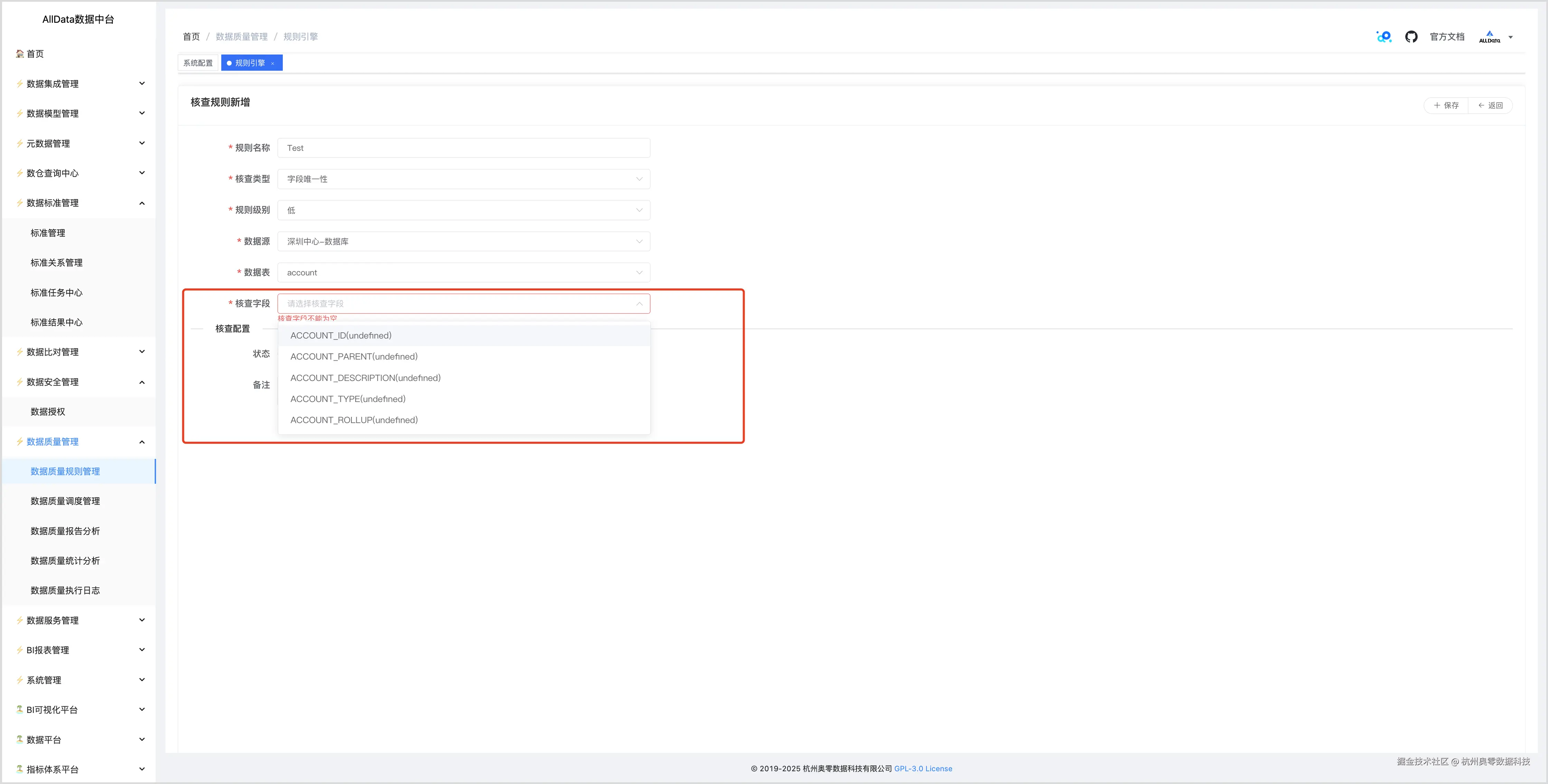Close the 规则引擎 tab with its x
This screenshot has width=1548, height=784.
[x=272, y=63]
